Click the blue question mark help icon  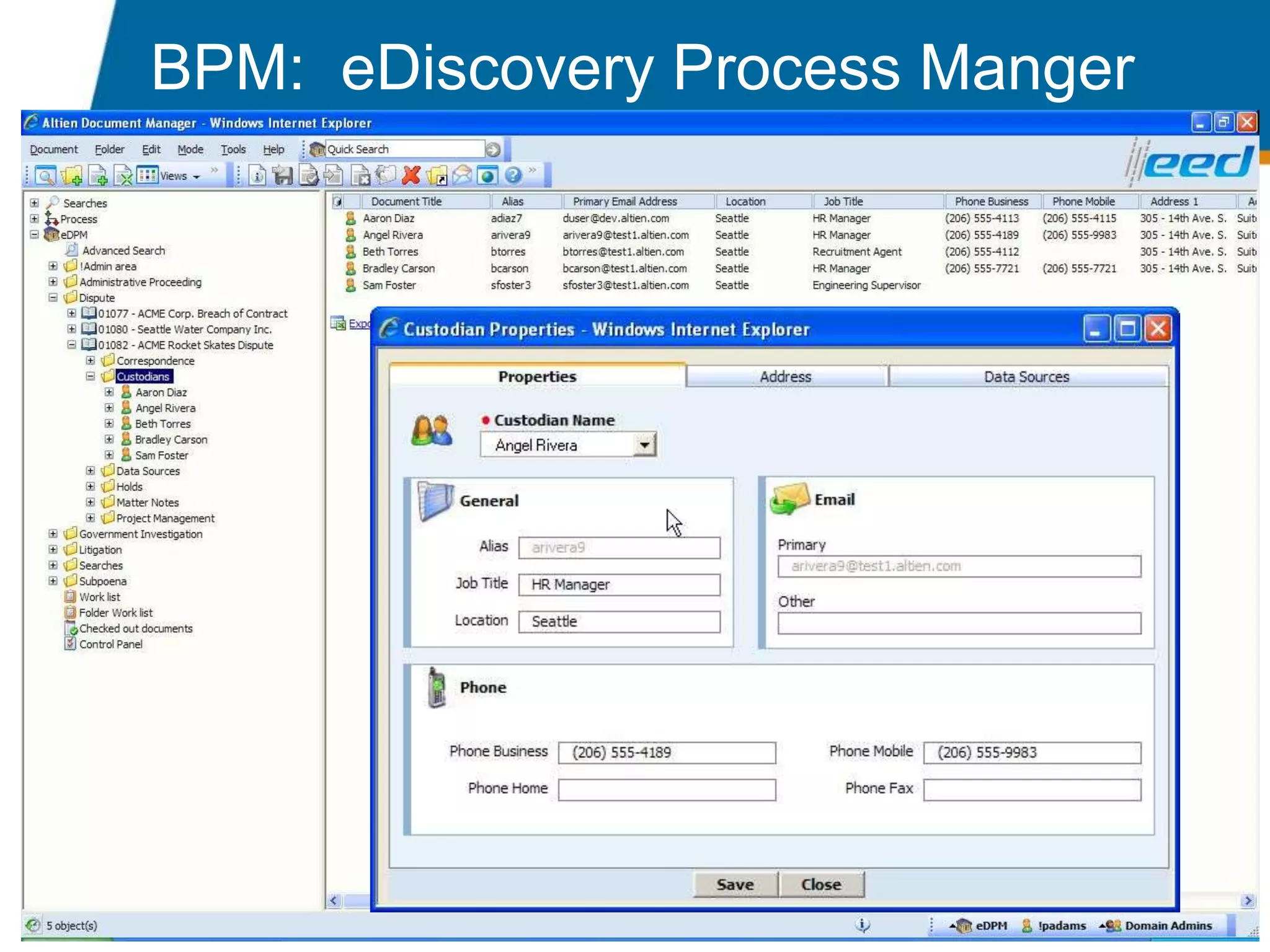[513, 176]
